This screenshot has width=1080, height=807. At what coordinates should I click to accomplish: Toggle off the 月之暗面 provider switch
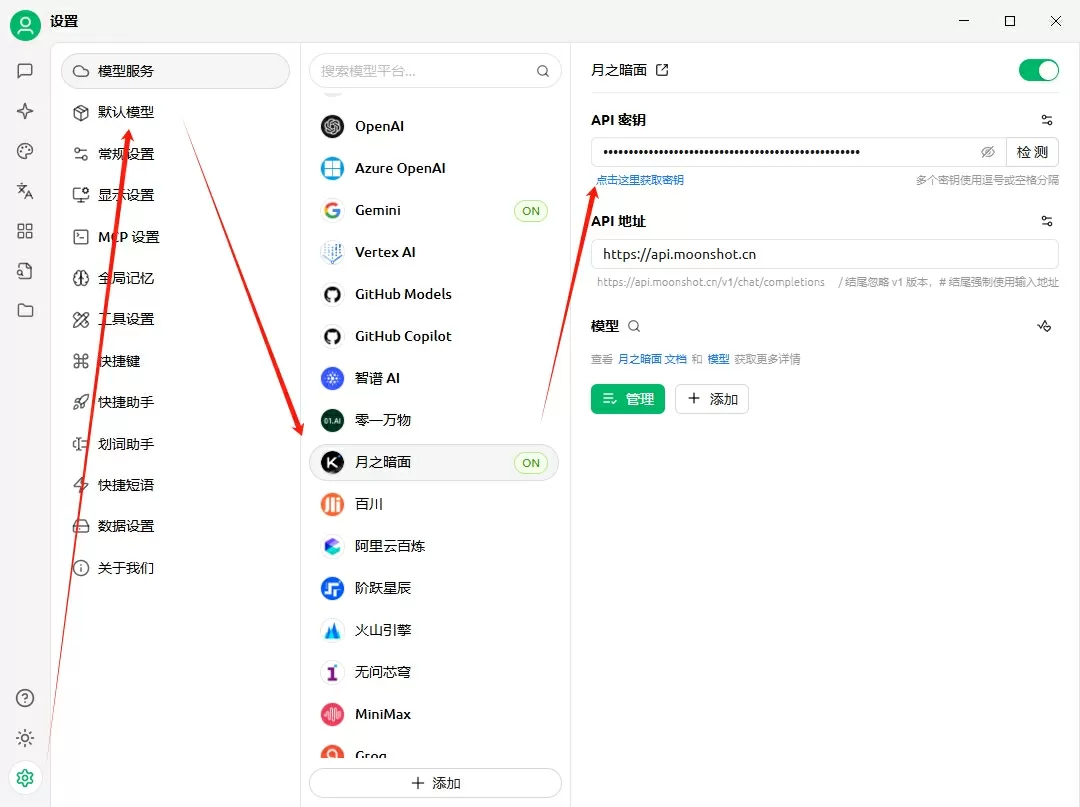click(x=1038, y=70)
